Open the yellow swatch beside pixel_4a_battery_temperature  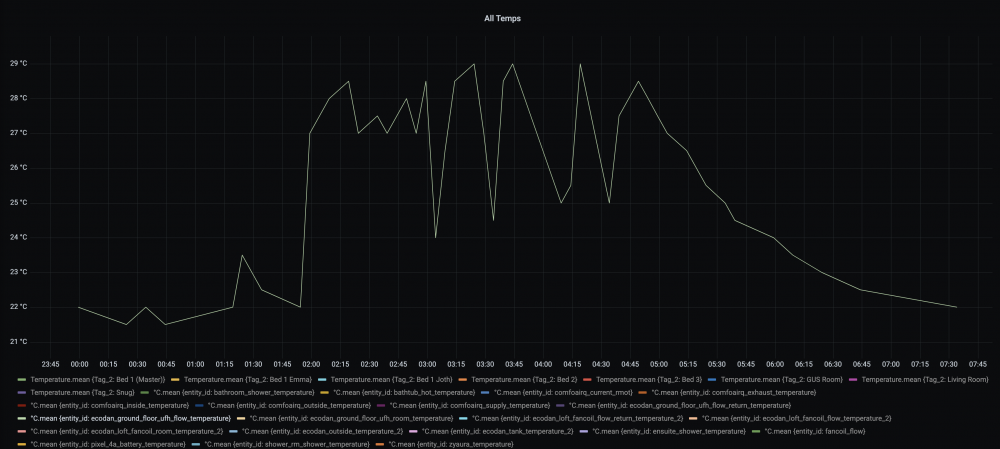coord(22,444)
